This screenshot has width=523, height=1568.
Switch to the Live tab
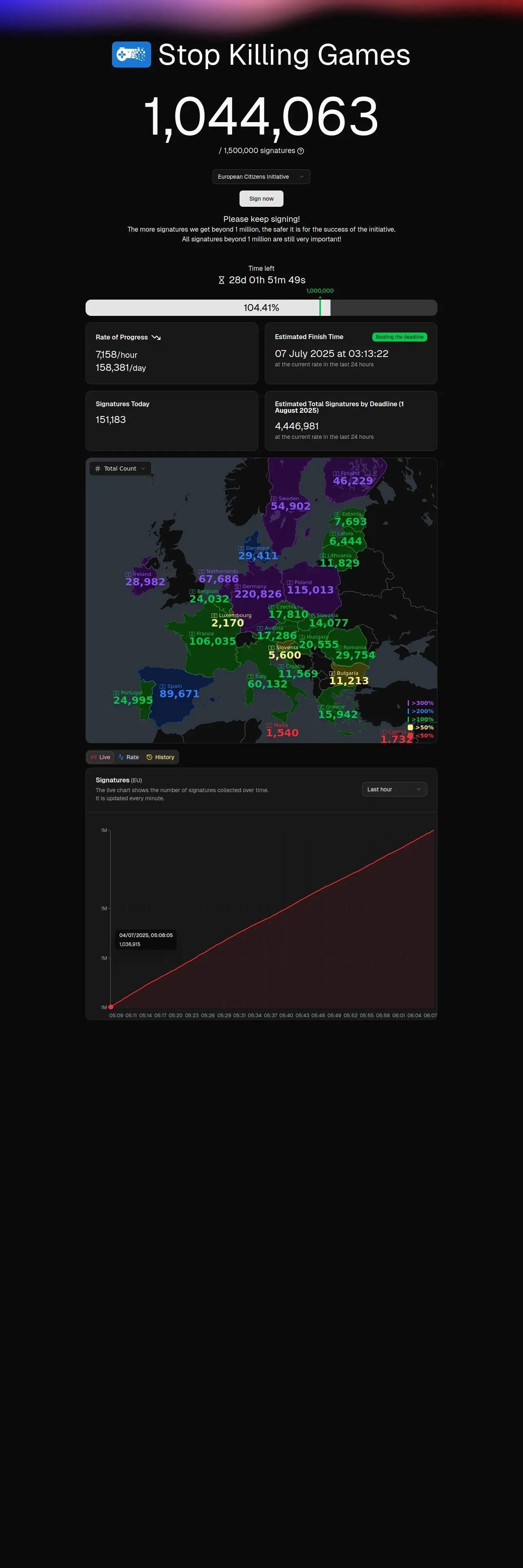(x=101, y=757)
